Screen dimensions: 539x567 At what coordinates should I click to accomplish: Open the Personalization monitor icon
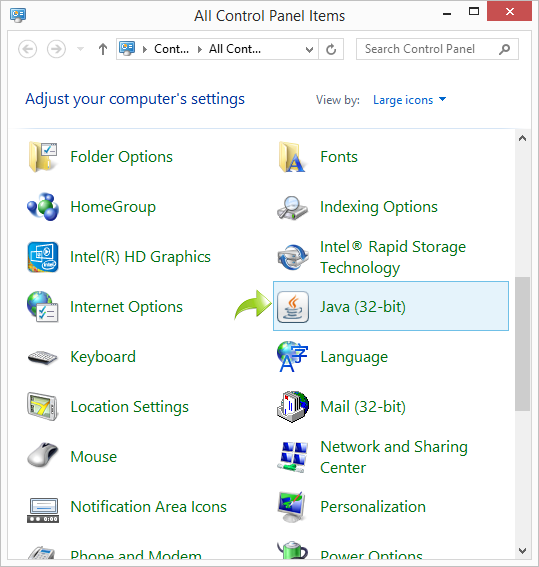tap(291, 507)
